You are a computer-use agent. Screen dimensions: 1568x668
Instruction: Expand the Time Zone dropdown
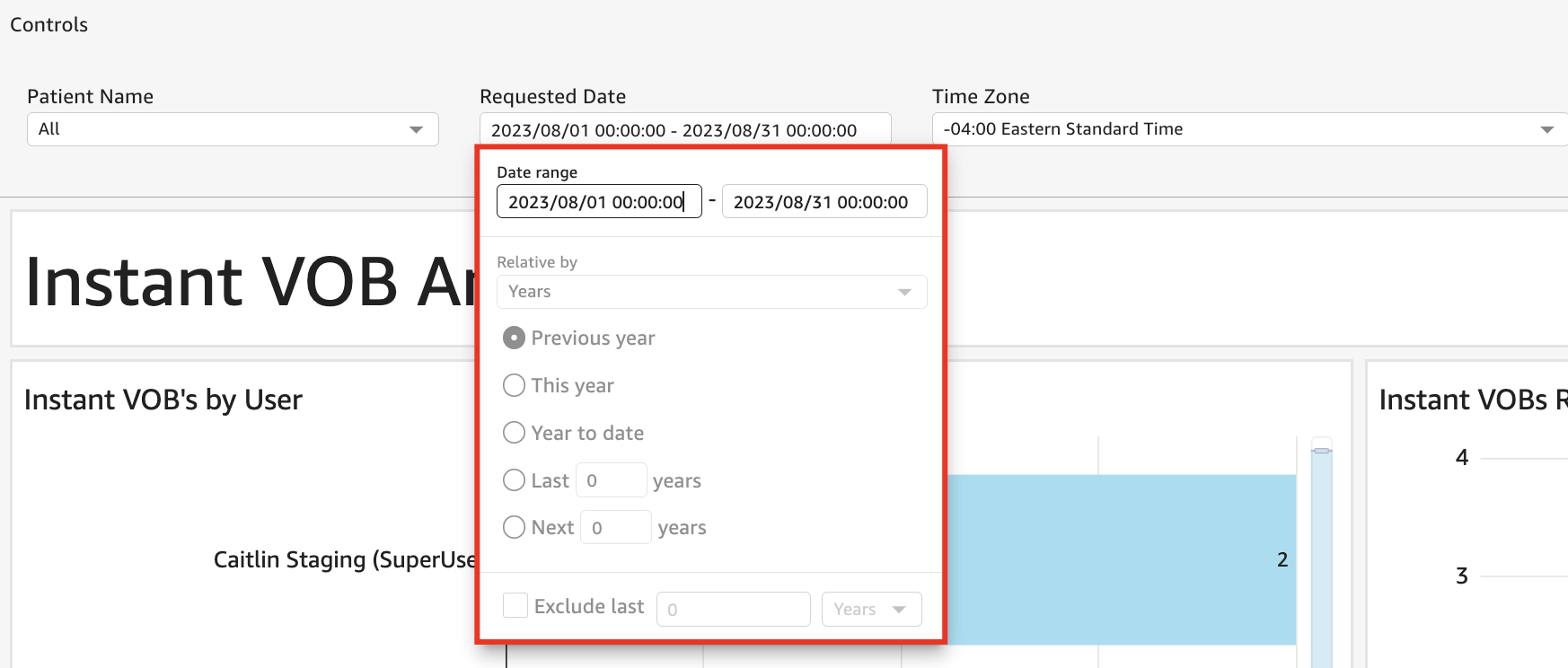point(1248,129)
